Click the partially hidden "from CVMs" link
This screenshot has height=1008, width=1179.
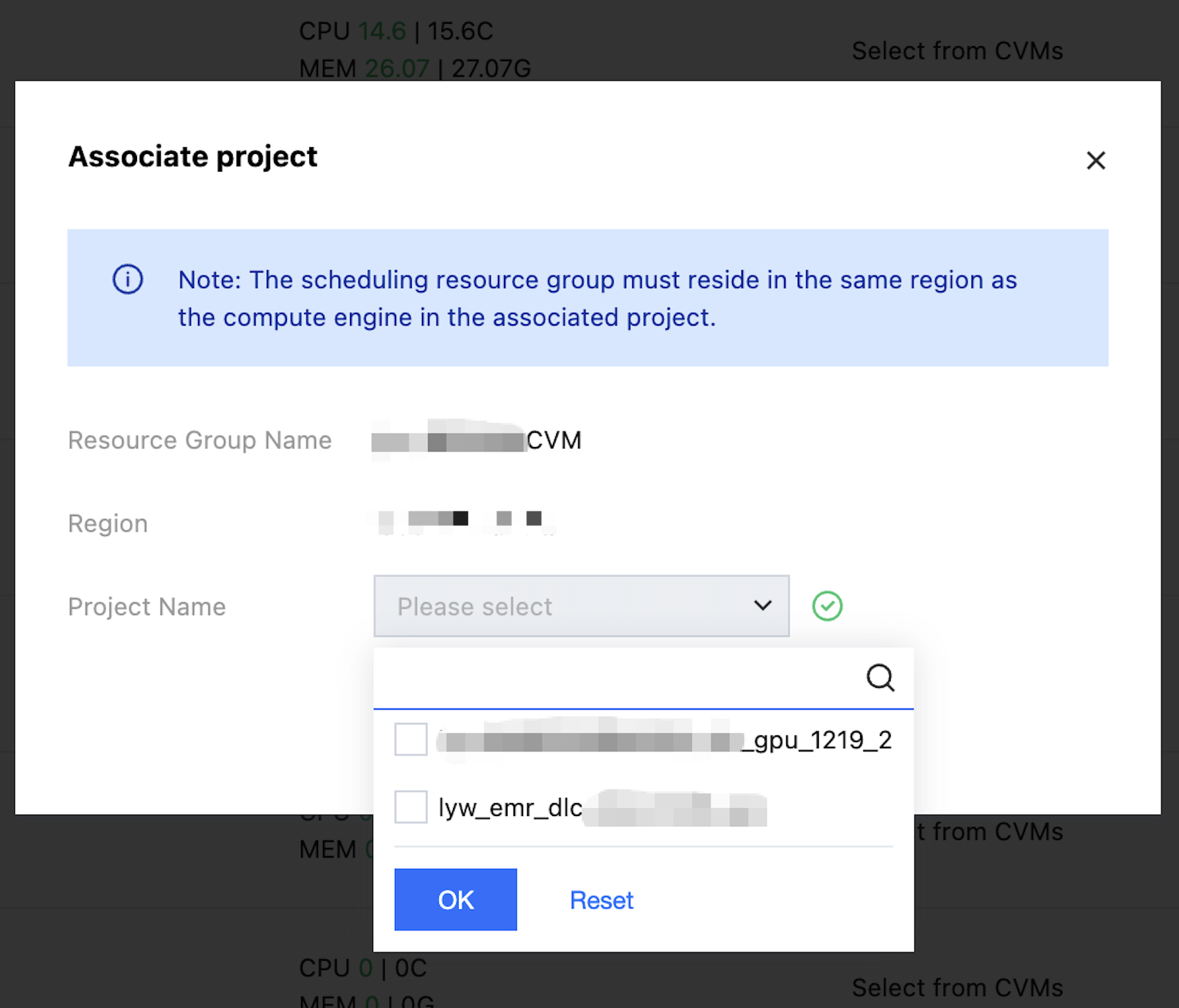point(990,832)
